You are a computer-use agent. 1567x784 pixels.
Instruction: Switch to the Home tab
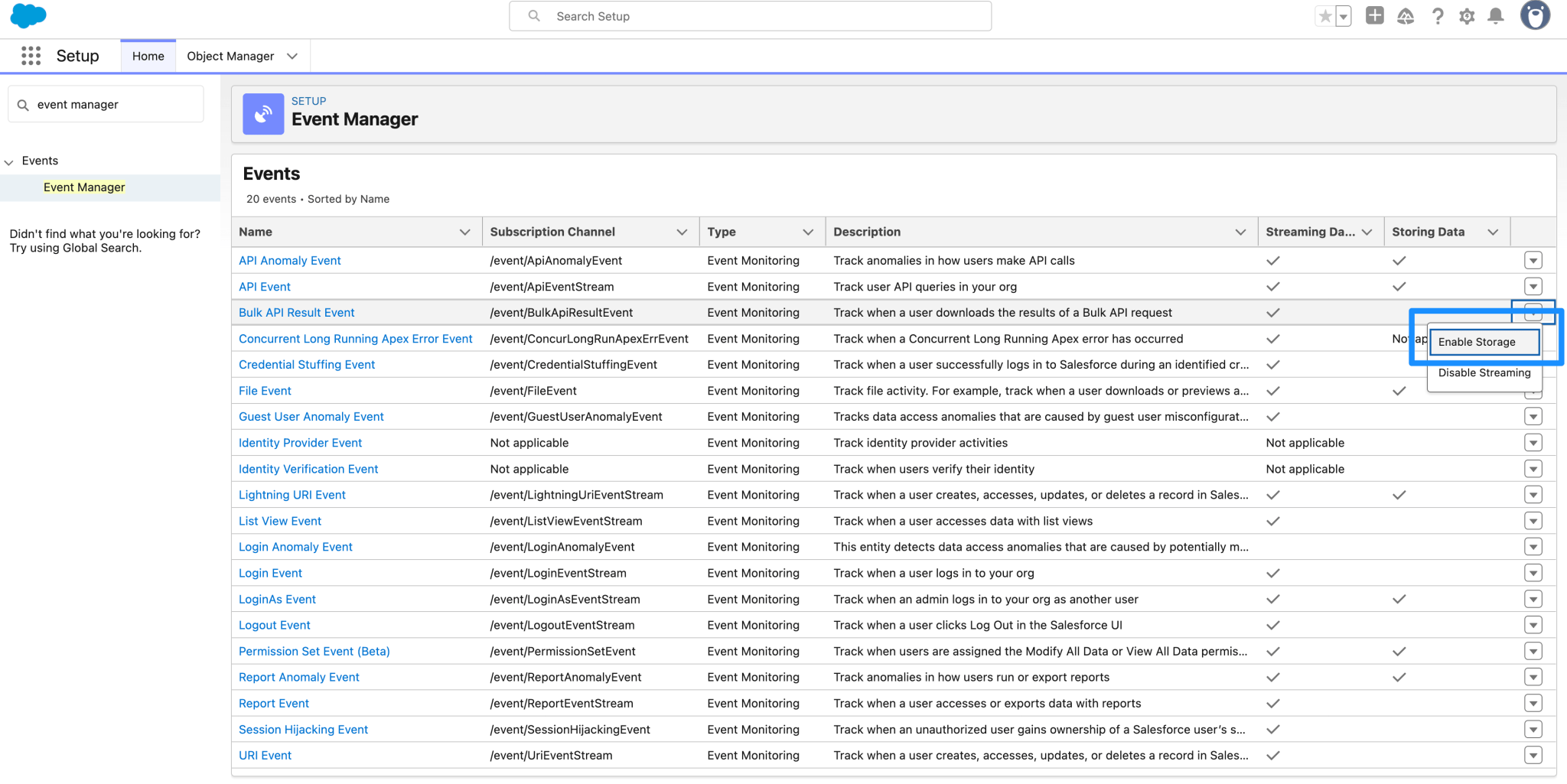[148, 55]
